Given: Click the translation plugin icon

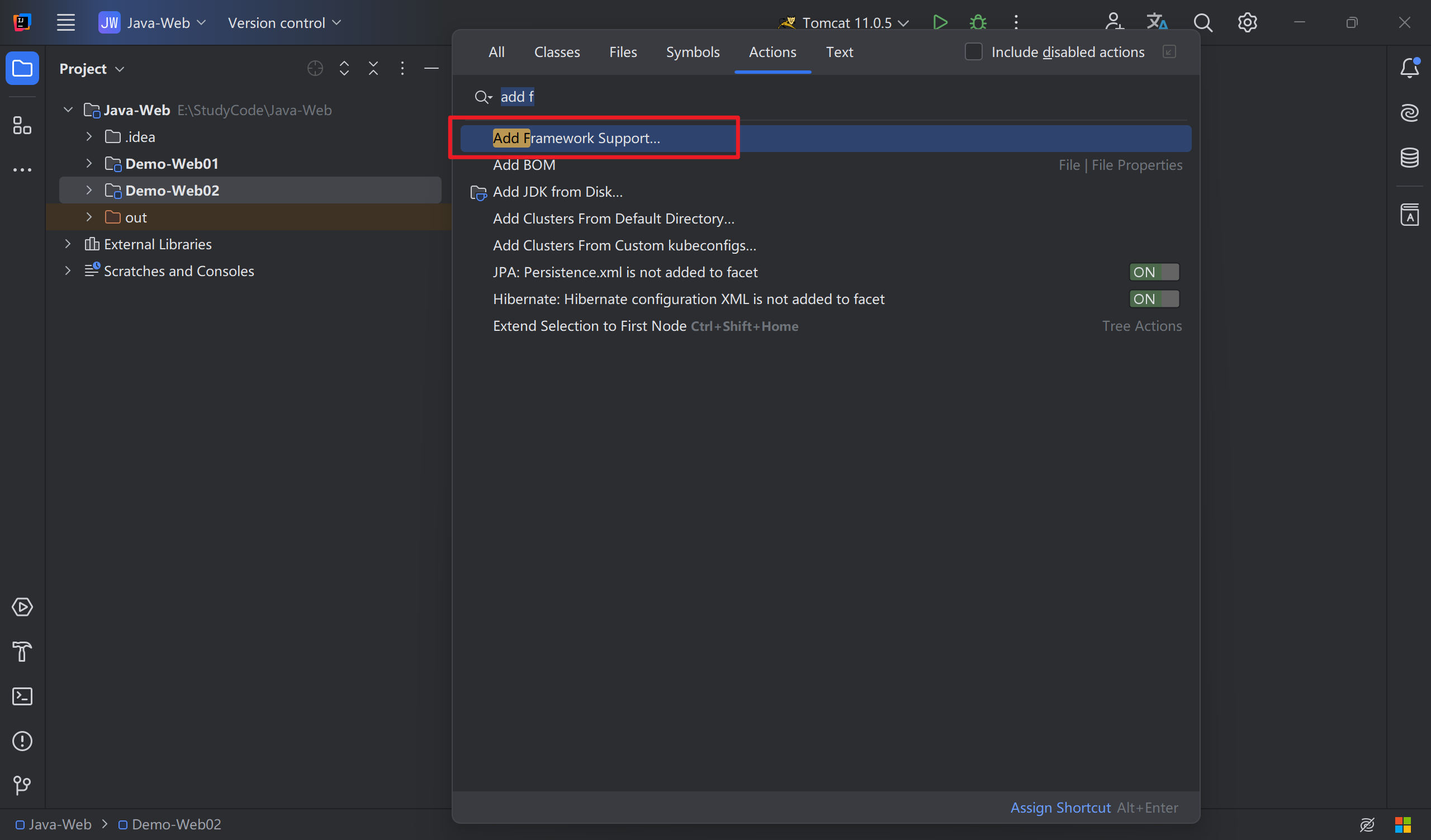Looking at the screenshot, I should tap(1157, 23).
